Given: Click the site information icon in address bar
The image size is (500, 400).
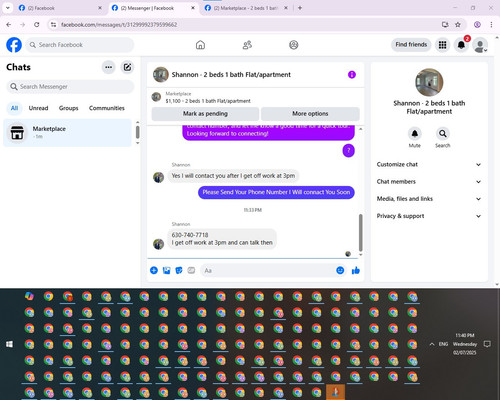Looking at the screenshot, I should pos(53,25).
